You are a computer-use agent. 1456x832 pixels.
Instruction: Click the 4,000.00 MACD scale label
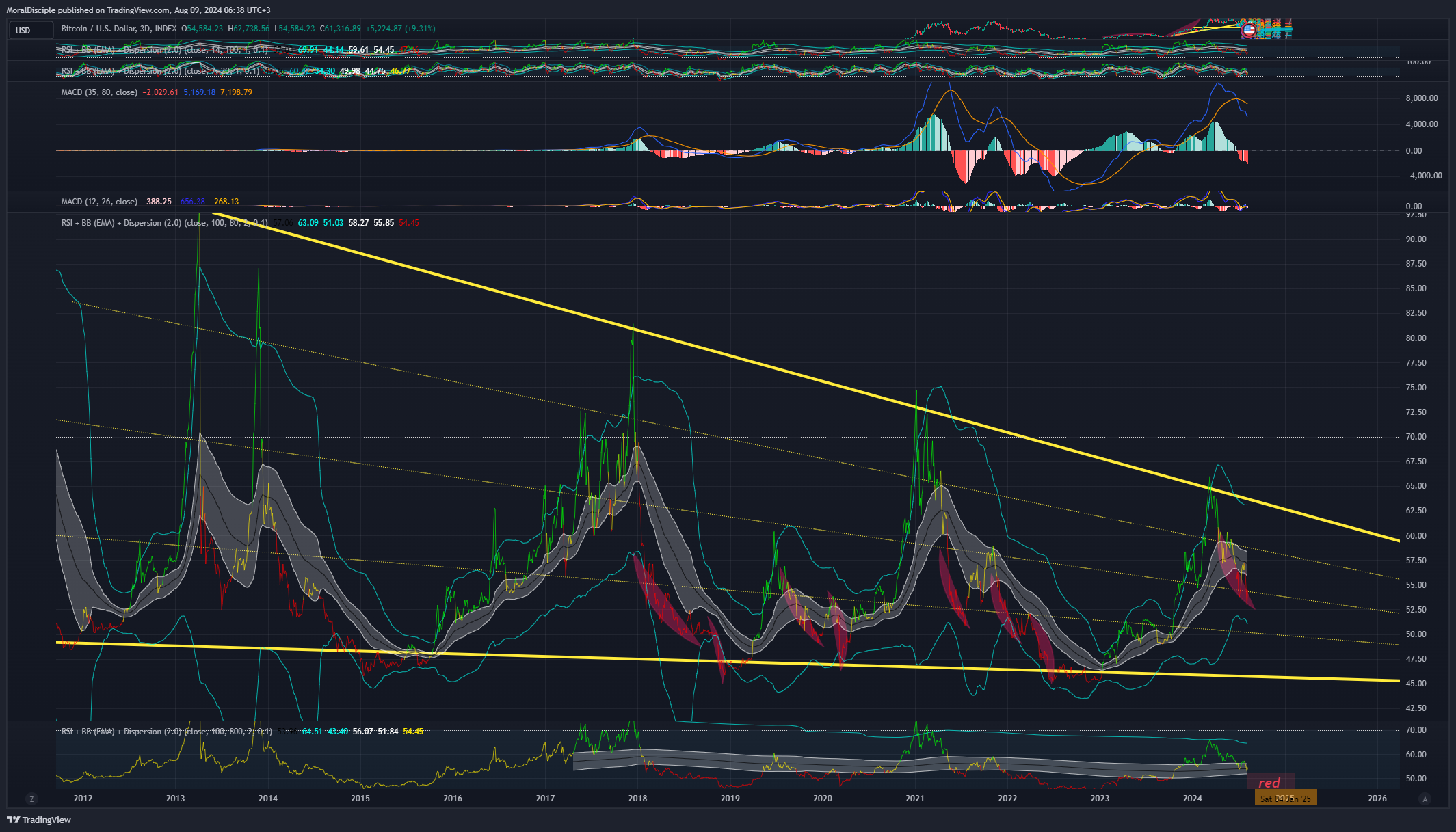tap(1422, 124)
